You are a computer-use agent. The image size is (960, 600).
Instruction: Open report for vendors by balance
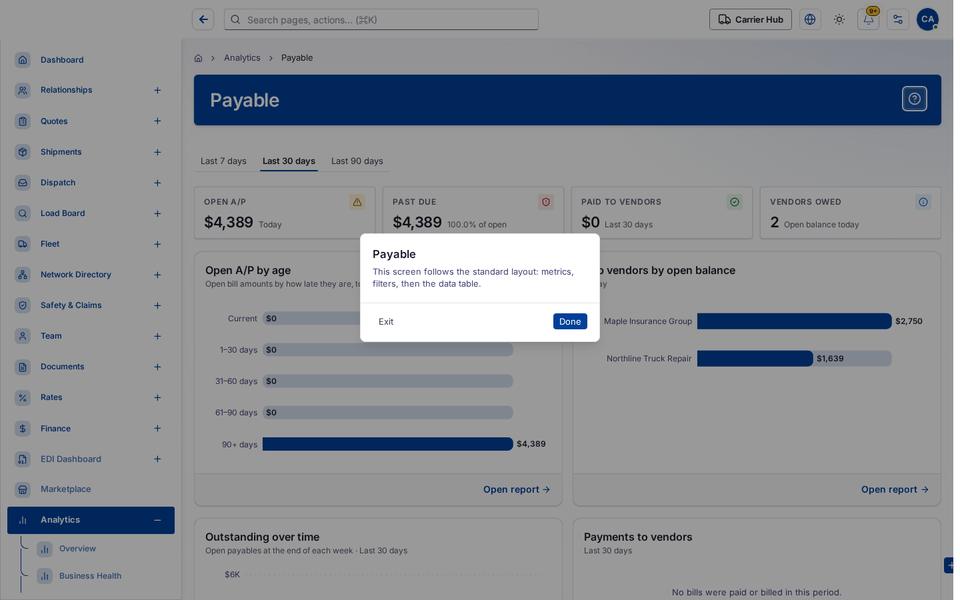click(x=894, y=490)
